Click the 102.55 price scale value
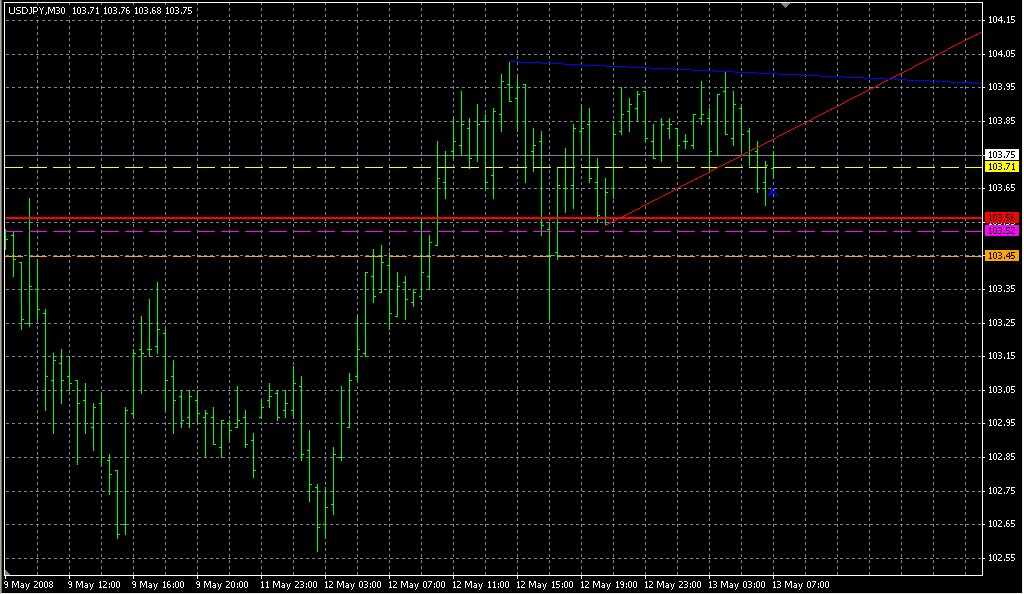Image resolution: width=1024 pixels, height=594 pixels. tap(1001, 557)
